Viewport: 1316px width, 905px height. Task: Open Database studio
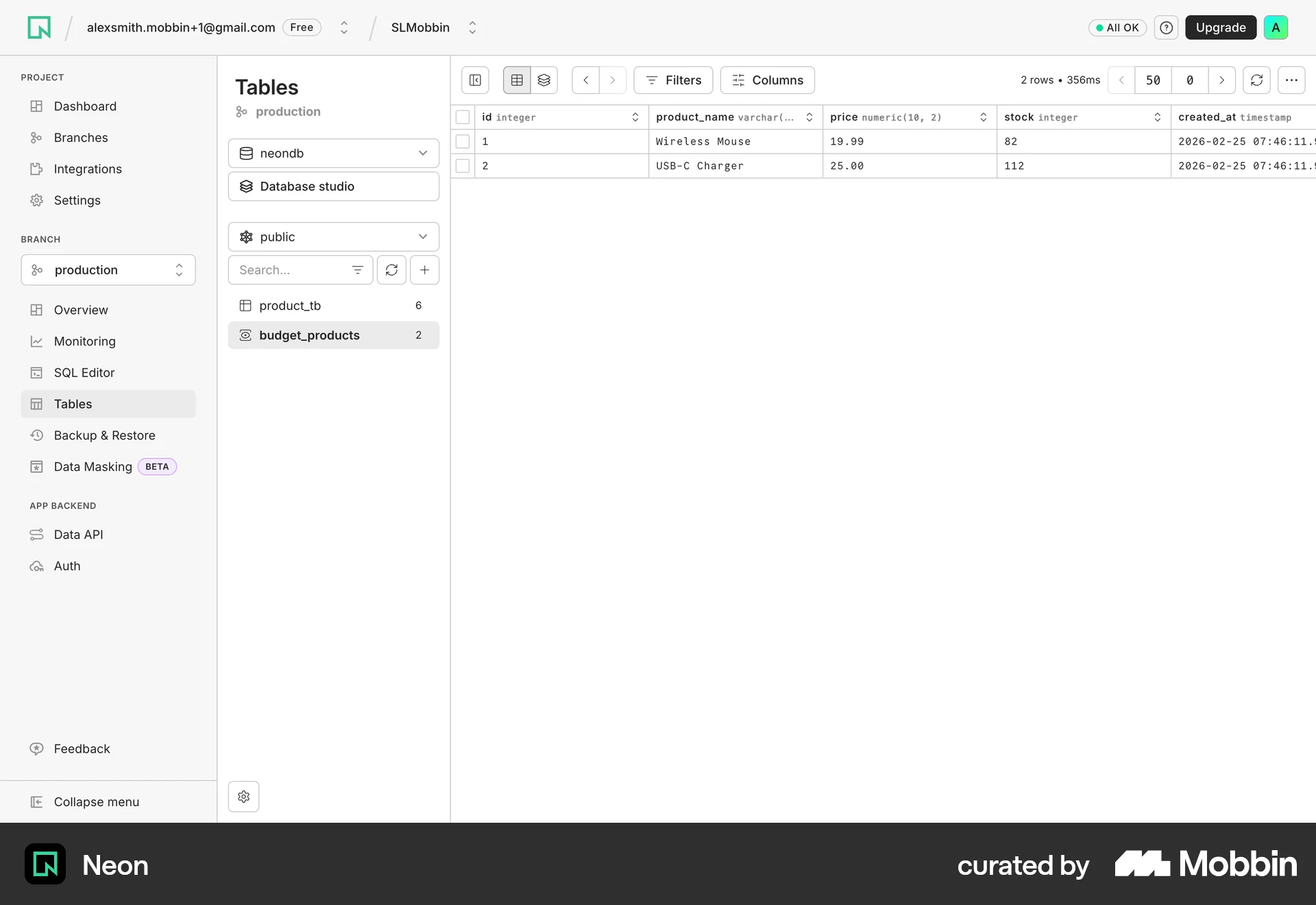coord(334,186)
